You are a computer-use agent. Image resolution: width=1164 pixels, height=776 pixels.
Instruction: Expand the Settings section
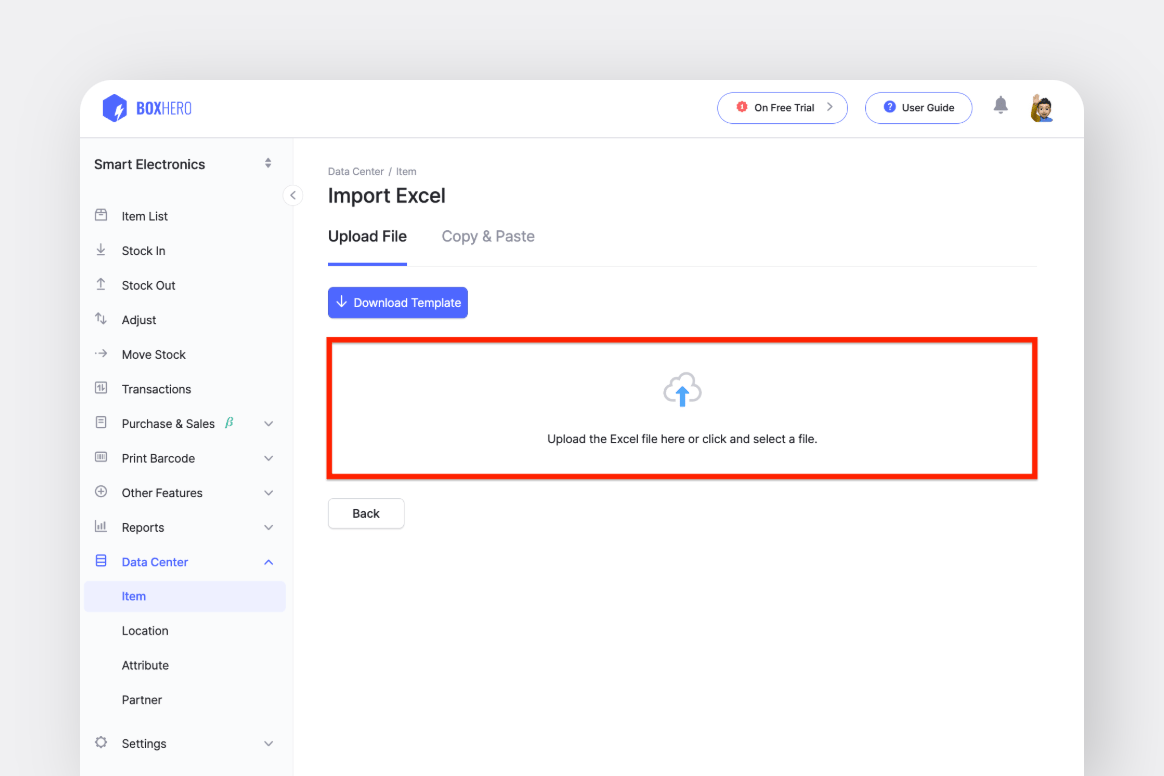(x=268, y=744)
